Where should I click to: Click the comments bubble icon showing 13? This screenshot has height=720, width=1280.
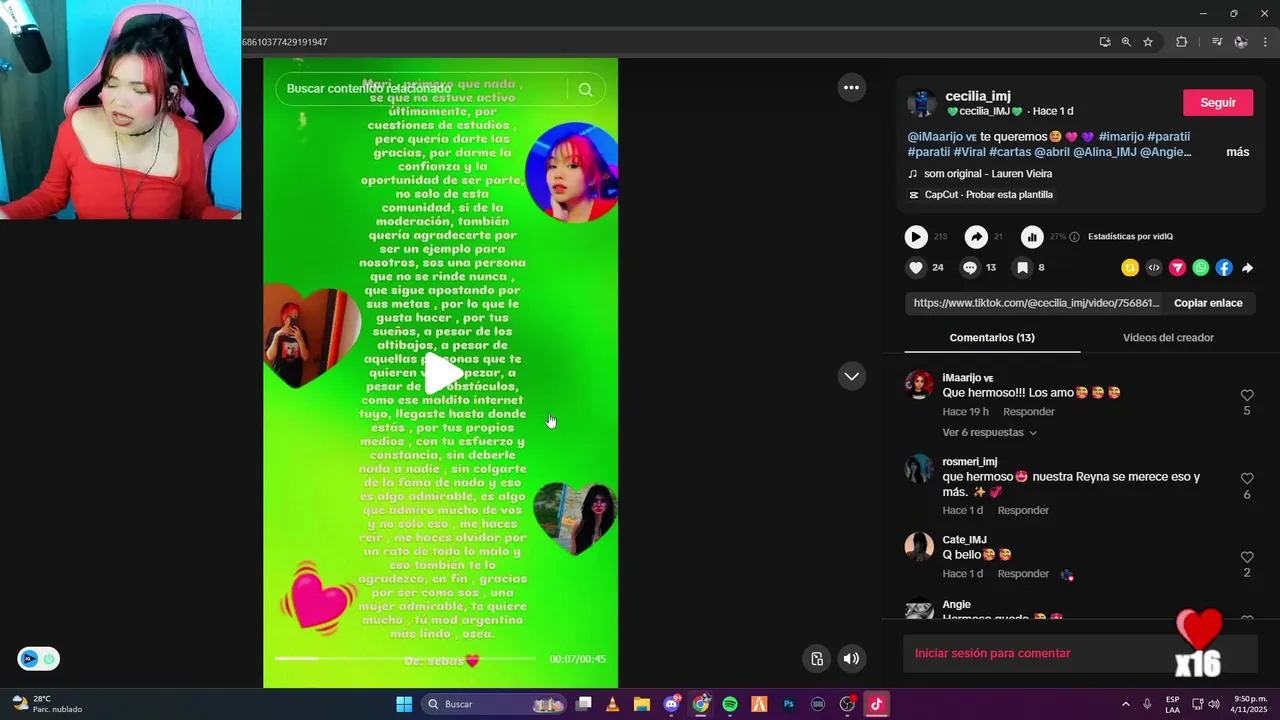click(x=970, y=268)
